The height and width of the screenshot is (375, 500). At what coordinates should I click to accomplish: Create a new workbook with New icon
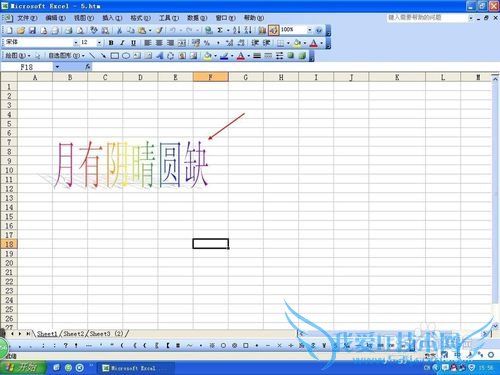pos(10,30)
